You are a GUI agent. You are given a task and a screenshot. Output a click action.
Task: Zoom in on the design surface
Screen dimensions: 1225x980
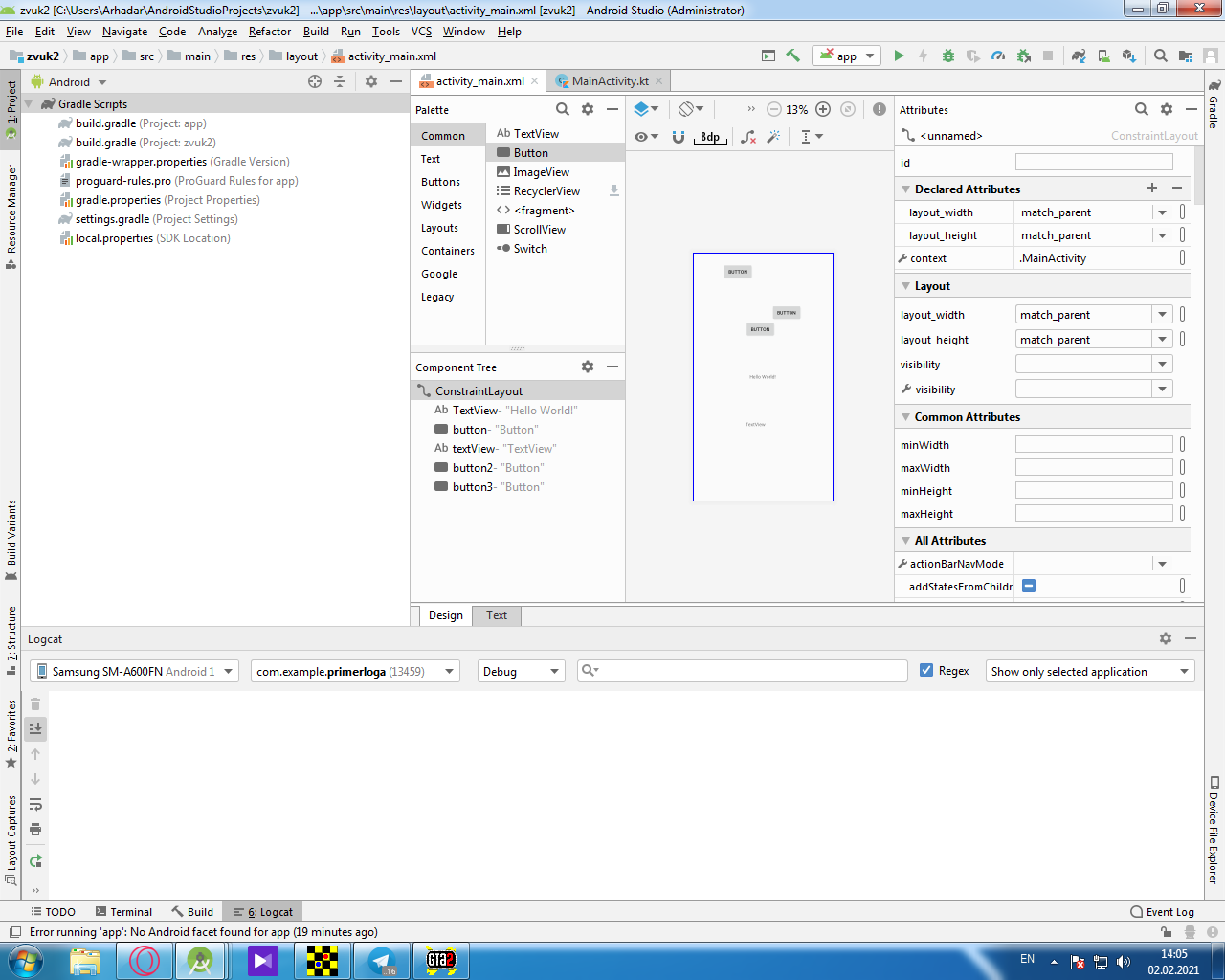click(823, 109)
